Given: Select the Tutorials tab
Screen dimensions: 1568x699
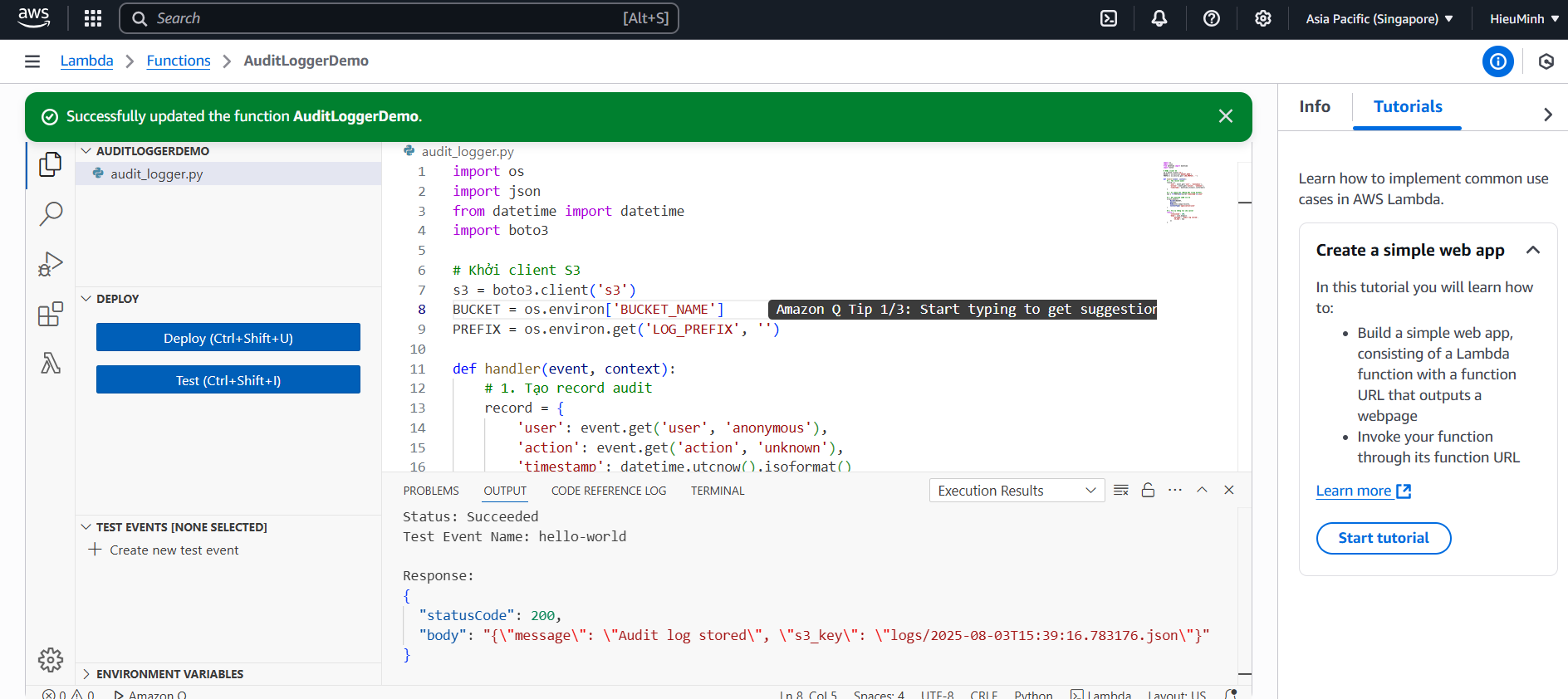Looking at the screenshot, I should tap(1408, 106).
